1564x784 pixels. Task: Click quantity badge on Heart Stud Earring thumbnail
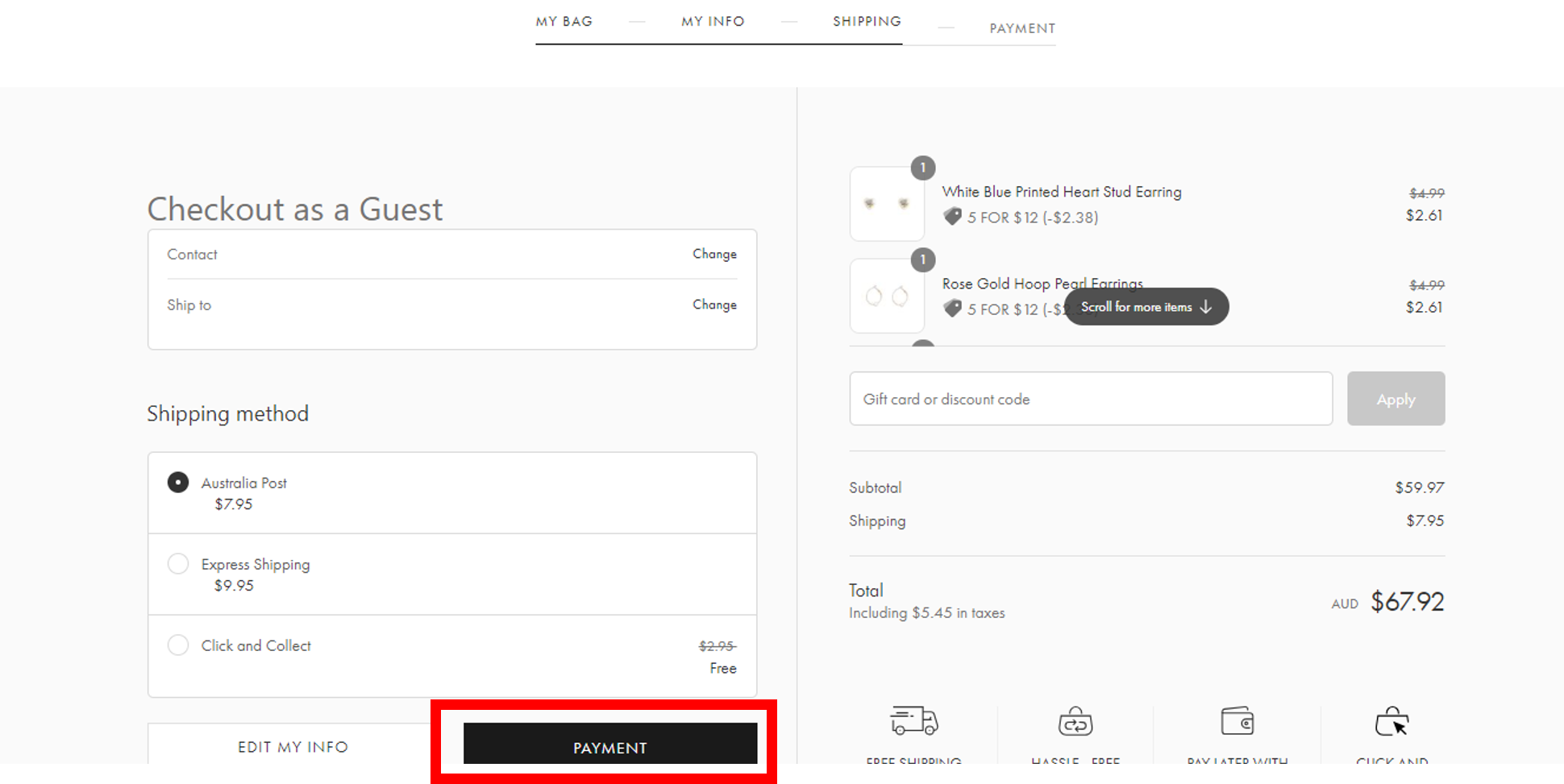pyautogui.click(x=923, y=168)
